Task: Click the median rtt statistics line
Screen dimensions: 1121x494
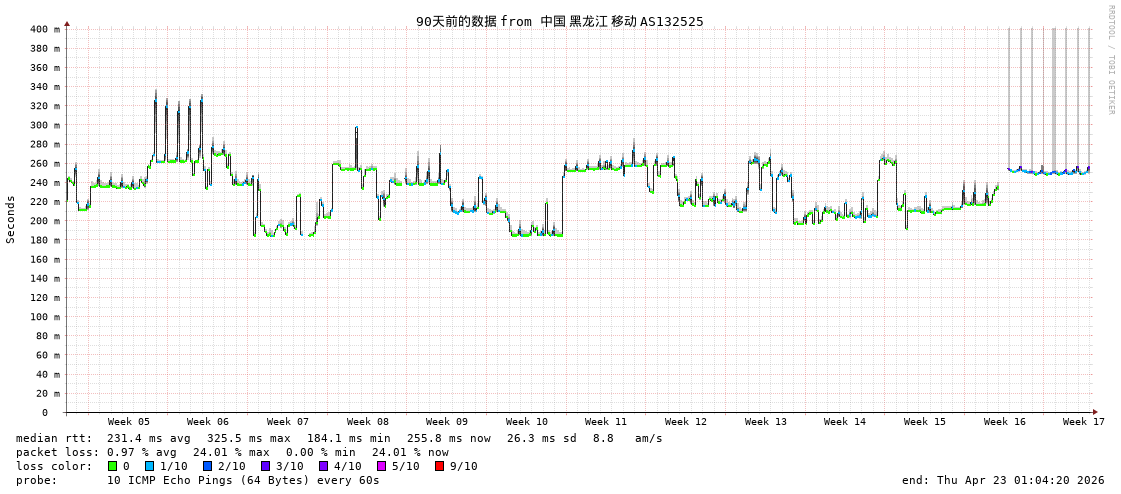Action: [339, 438]
